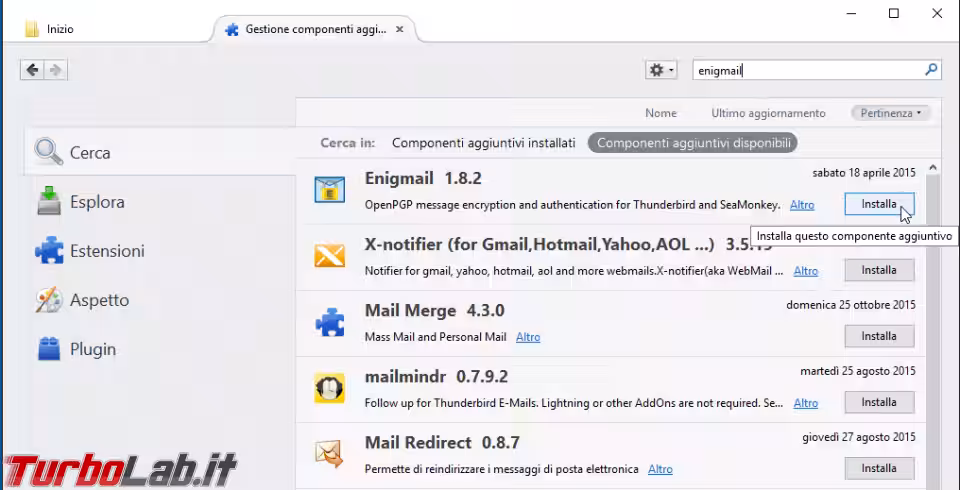The image size is (960, 490).
Task: Open Altro link for Enigmail
Action: click(x=802, y=205)
